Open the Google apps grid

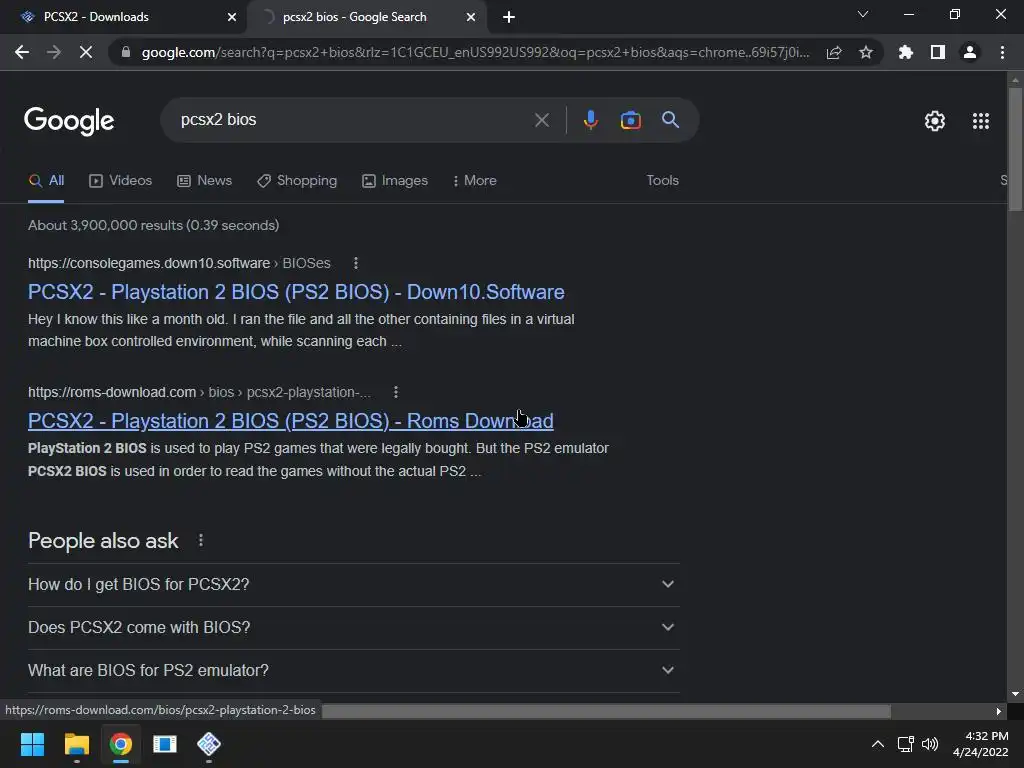coord(981,121)
